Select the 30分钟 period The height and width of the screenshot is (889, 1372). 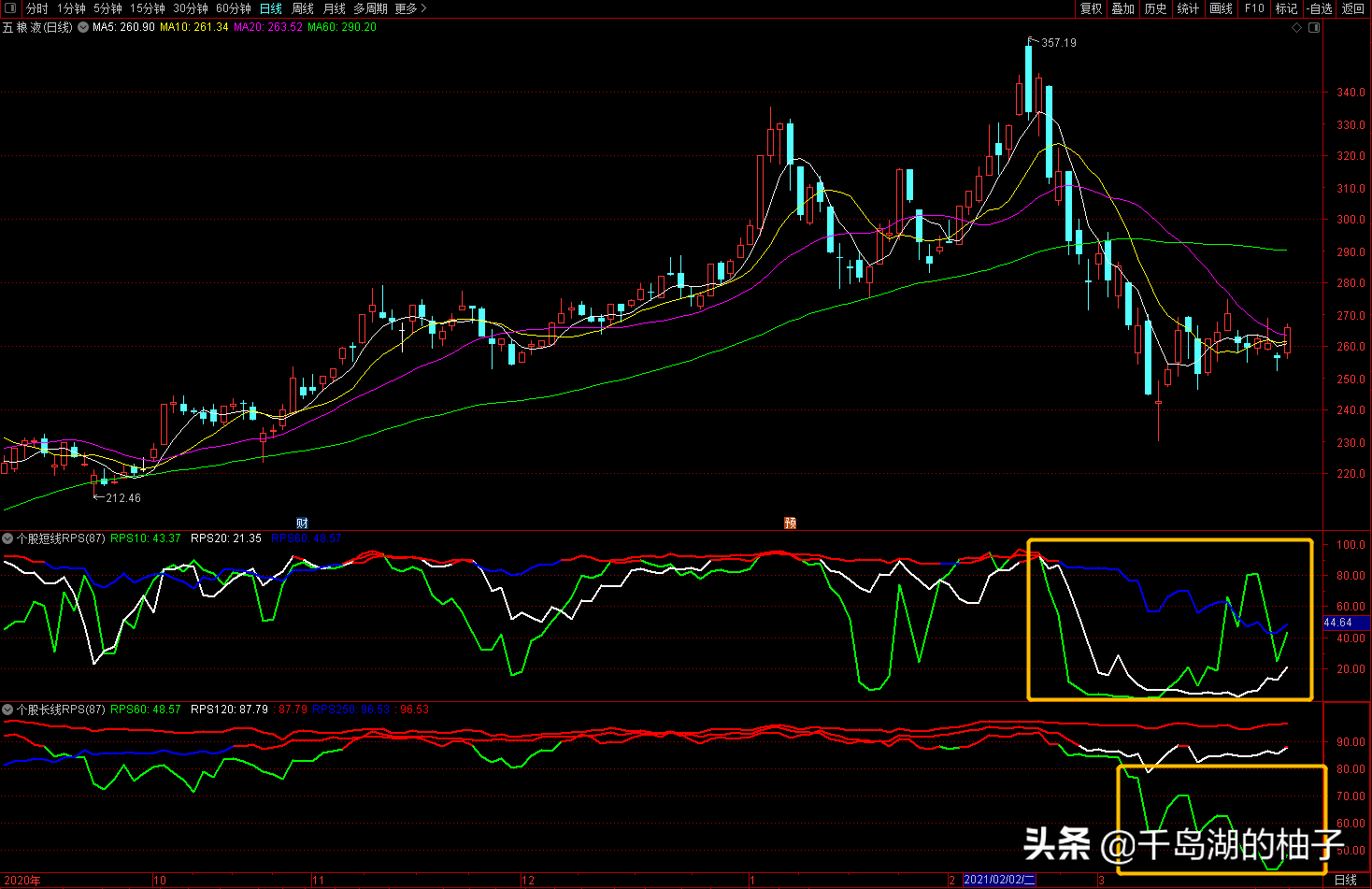[191, 8]
